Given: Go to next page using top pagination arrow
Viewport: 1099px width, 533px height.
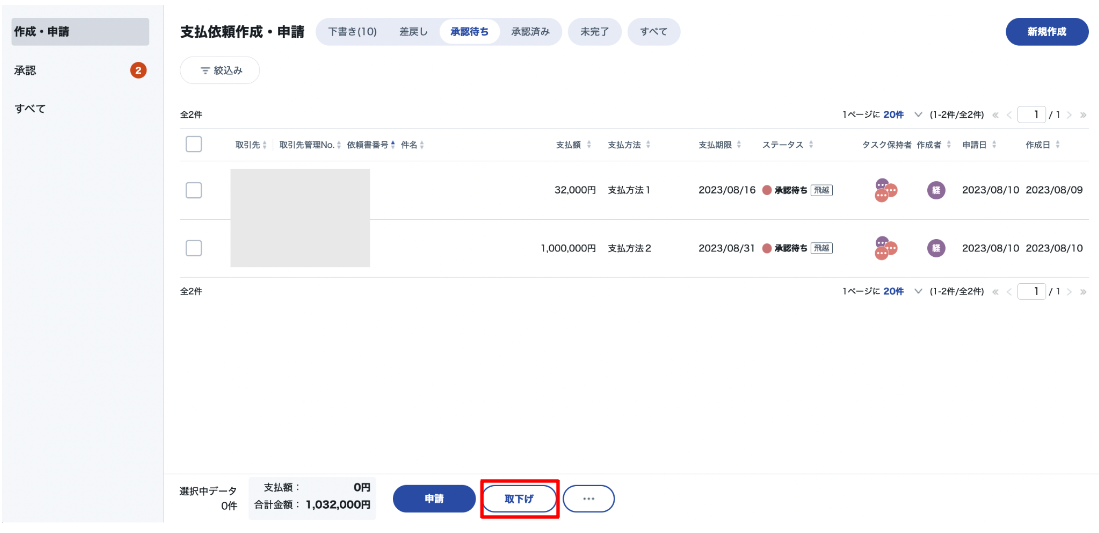Looking at the screenshot, I should click(1070, 114).
